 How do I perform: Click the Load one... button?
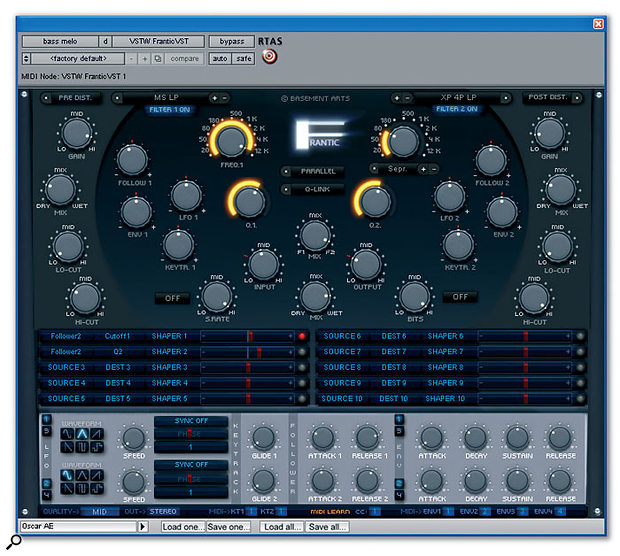click(183, 527)
